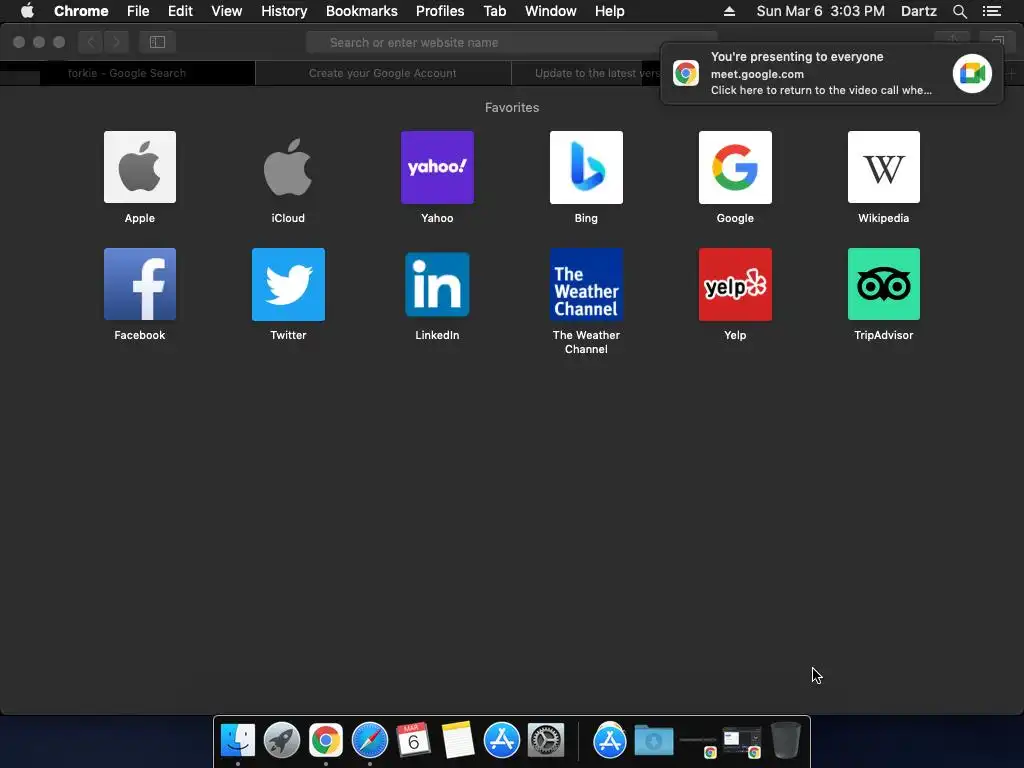Switch to Update to the latest version tab
The image size is (1024, 768).
pos(586,73)
